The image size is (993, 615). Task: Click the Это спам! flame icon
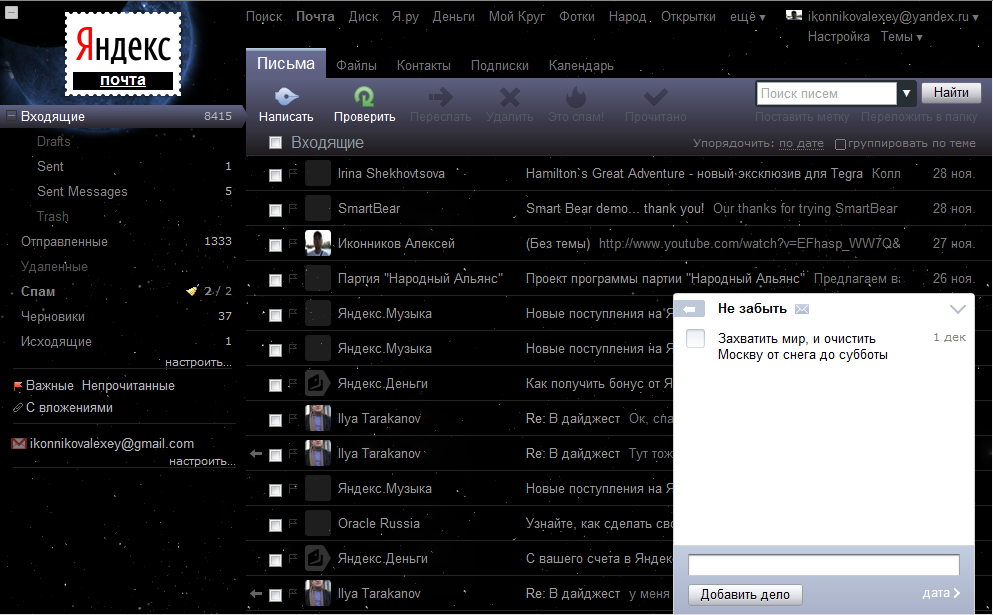coord(576,97)
